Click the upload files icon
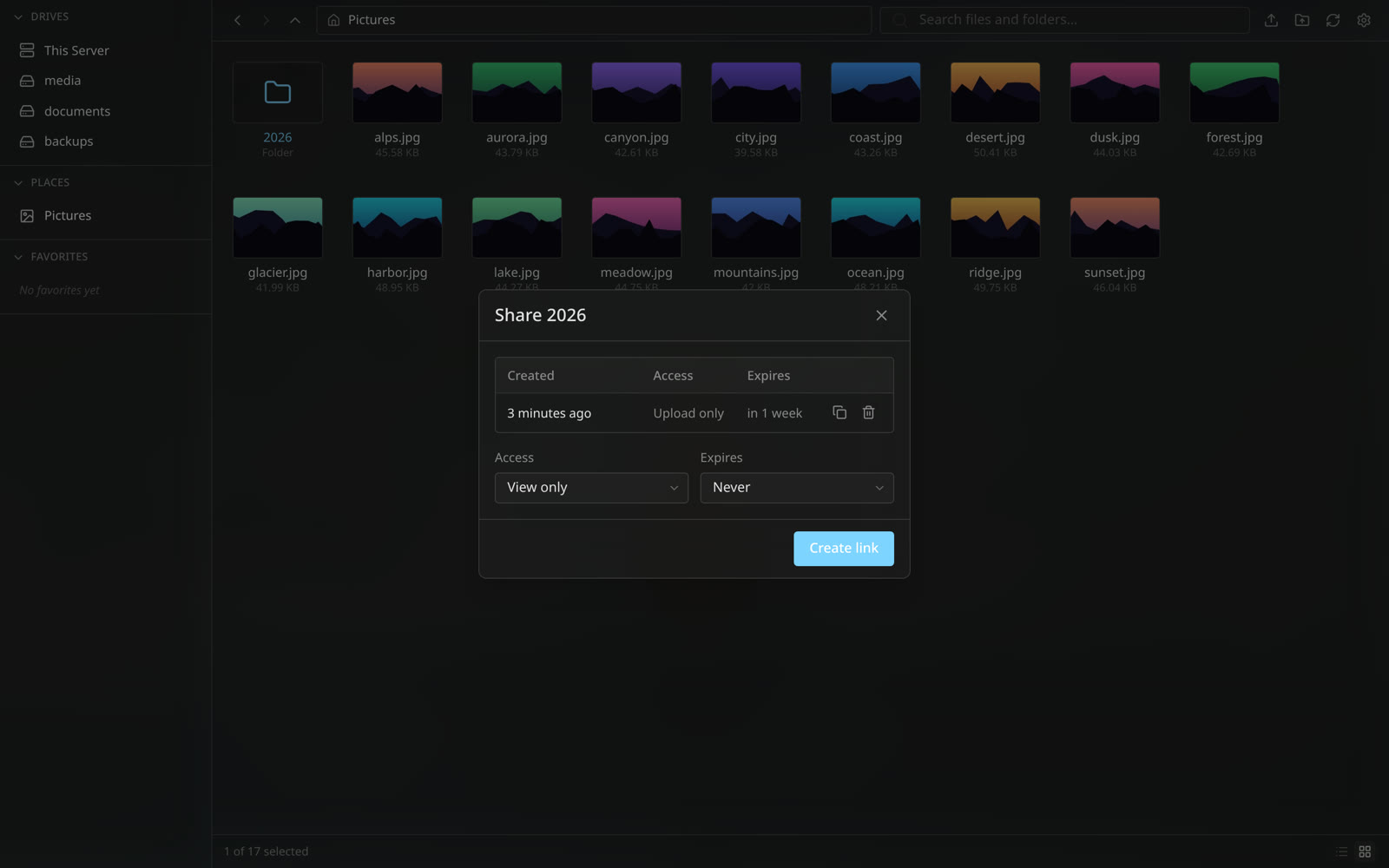The width and height of the screenshot is (1389, 868). (x=1271, y=20)
